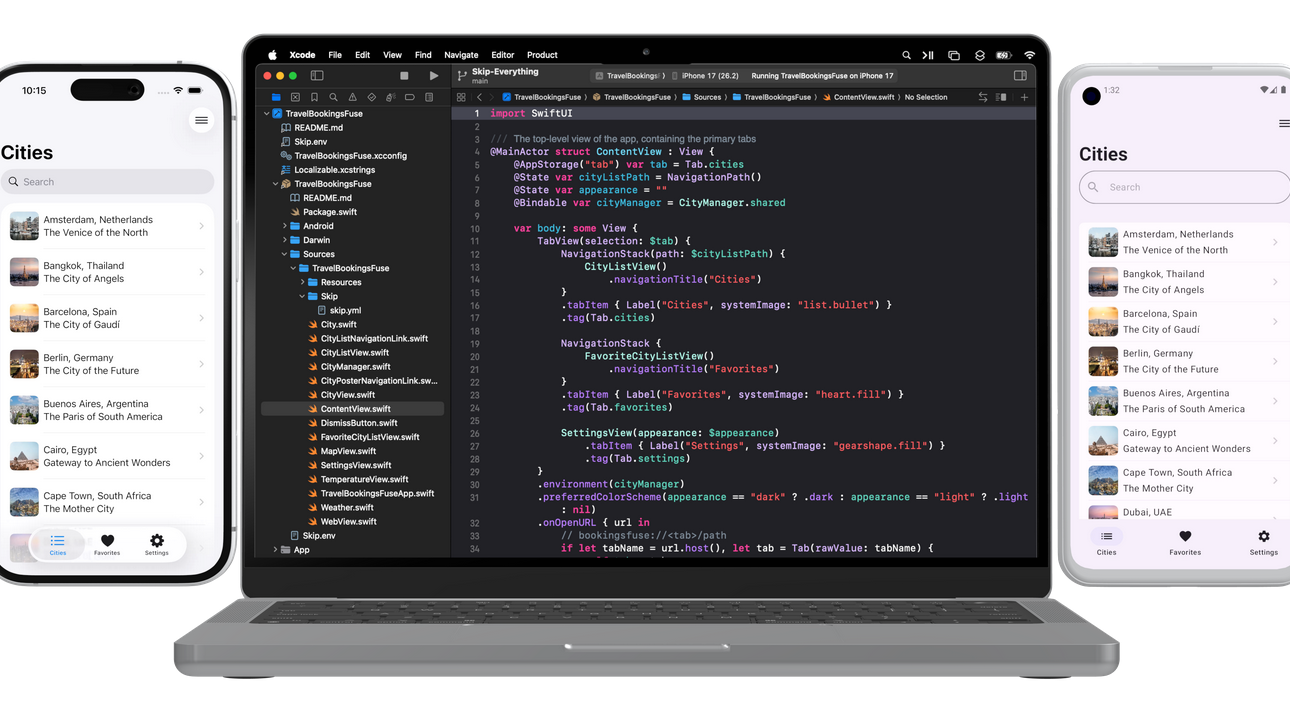This screenshot has height=705, width=1290.
Task: Go back in editor history
Action: pos(479,98)
